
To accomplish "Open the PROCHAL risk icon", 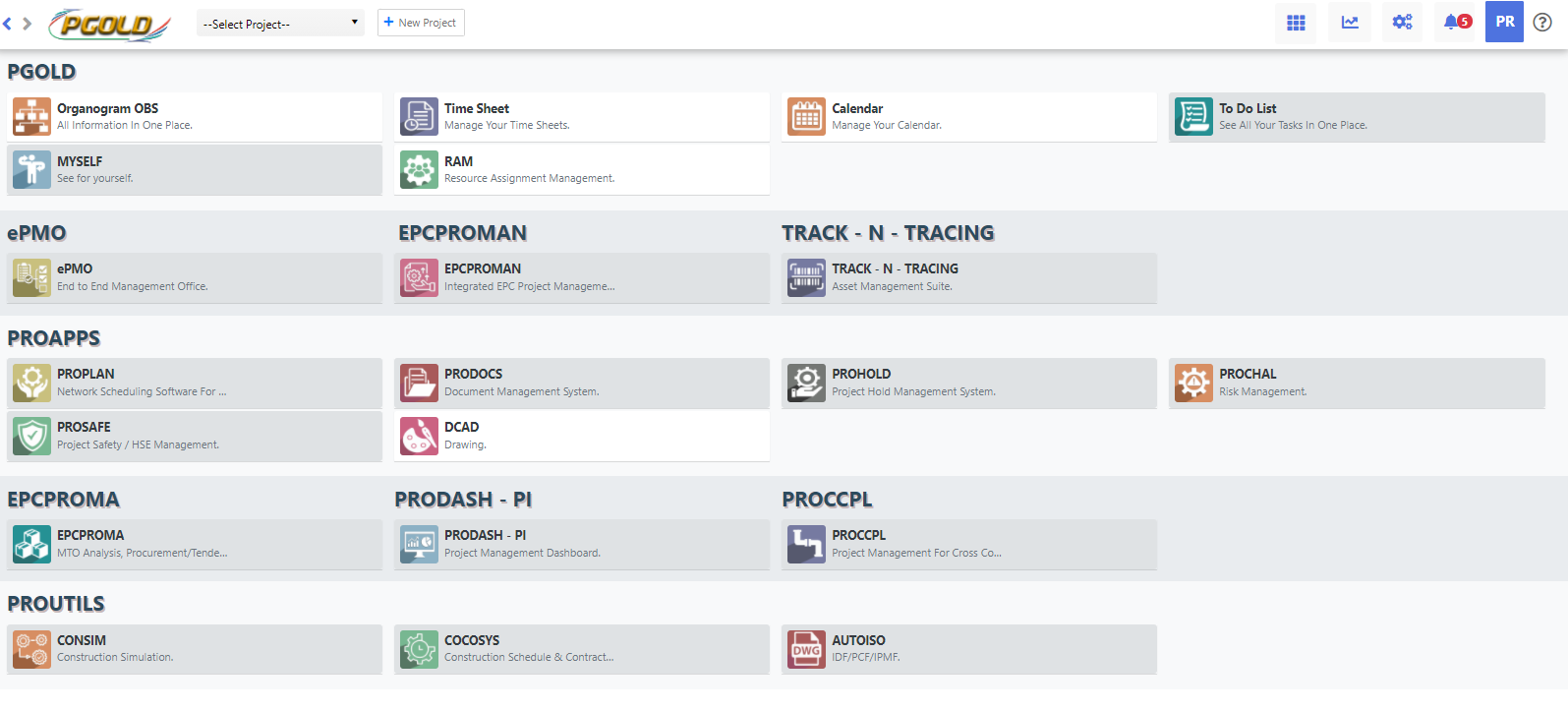I will (x=1193, y=383).
